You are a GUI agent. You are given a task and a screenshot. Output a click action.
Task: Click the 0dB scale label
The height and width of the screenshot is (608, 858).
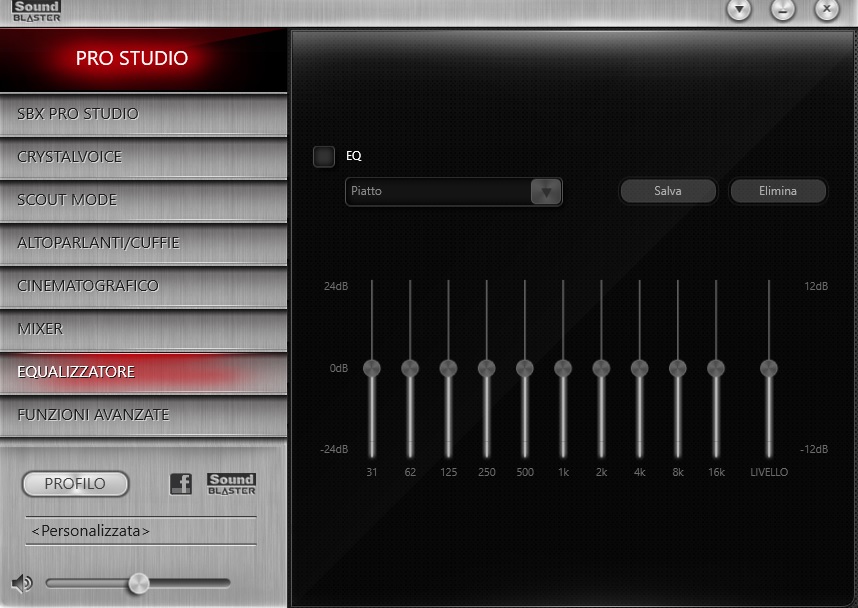click(339, 368)
